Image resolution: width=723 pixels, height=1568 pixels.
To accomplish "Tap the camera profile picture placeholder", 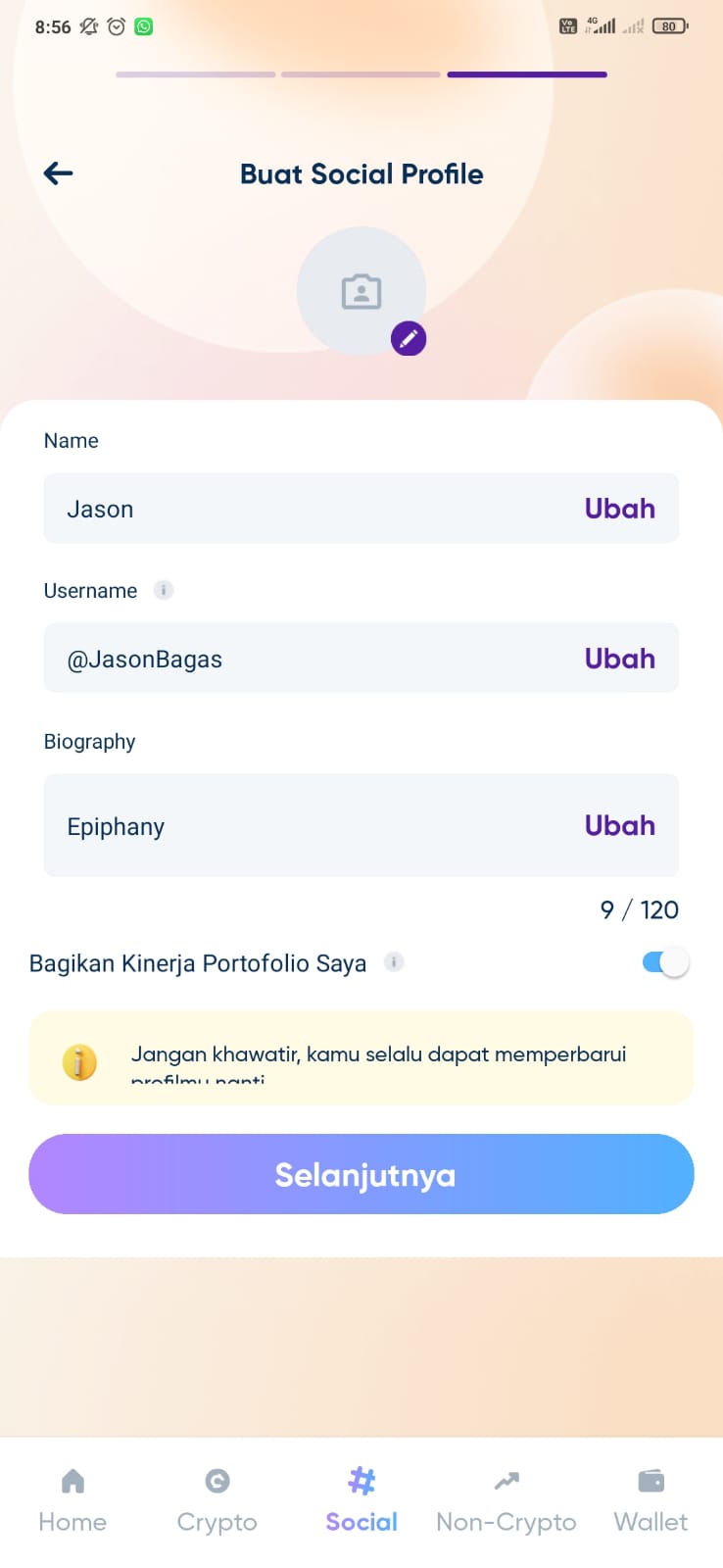I will coord(361,291).
